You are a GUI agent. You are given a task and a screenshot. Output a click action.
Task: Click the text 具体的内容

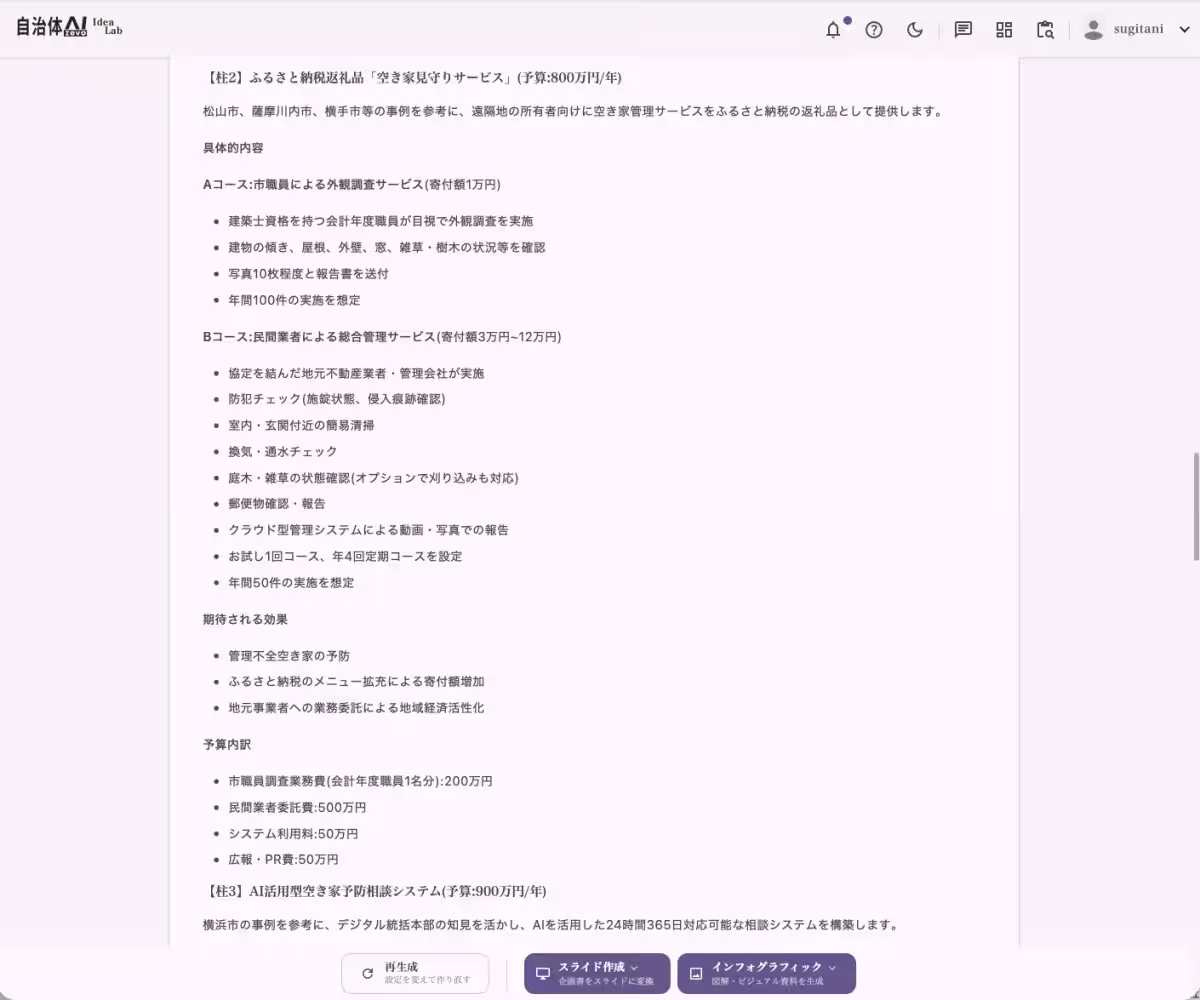pyautogui.click(x=233, y=148)
